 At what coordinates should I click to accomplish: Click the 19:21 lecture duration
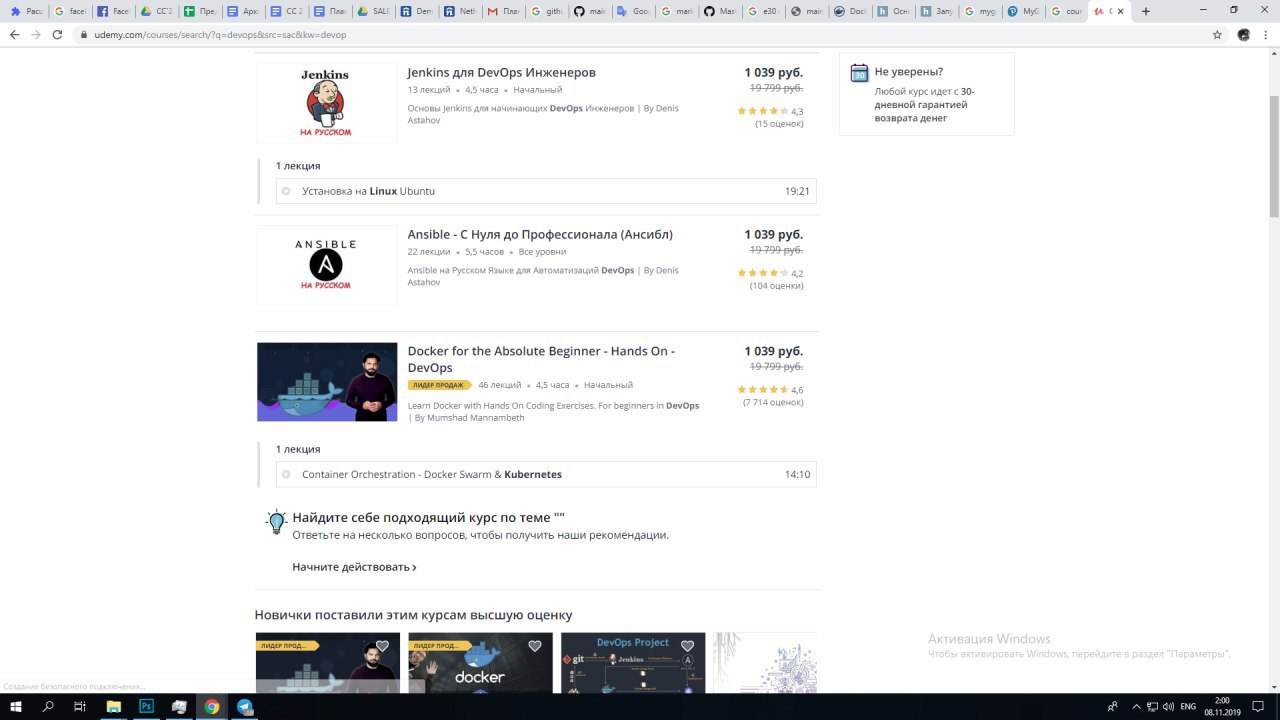797,191
